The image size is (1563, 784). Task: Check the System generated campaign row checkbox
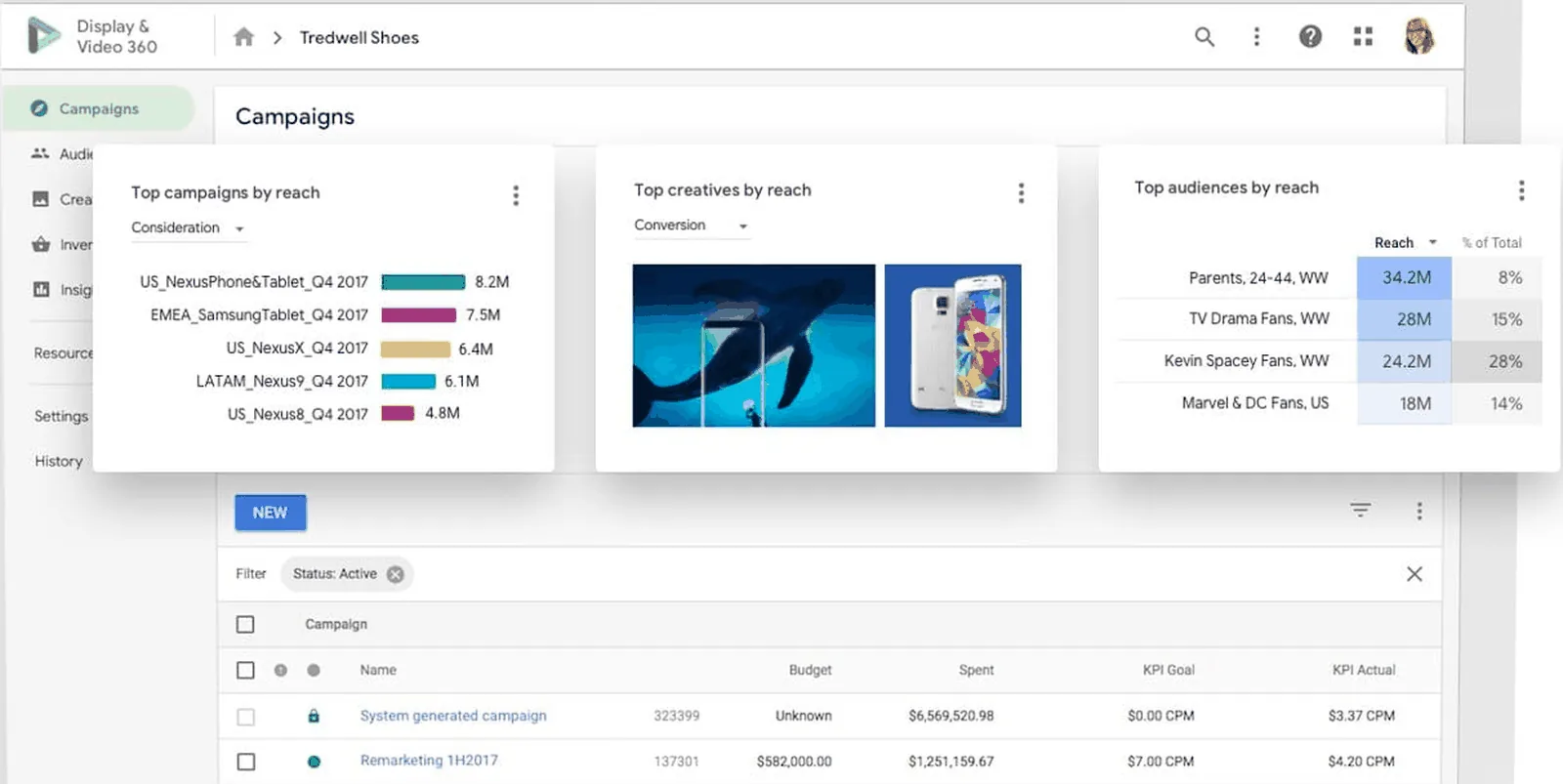pyautogui.click(x=245, y=717)
